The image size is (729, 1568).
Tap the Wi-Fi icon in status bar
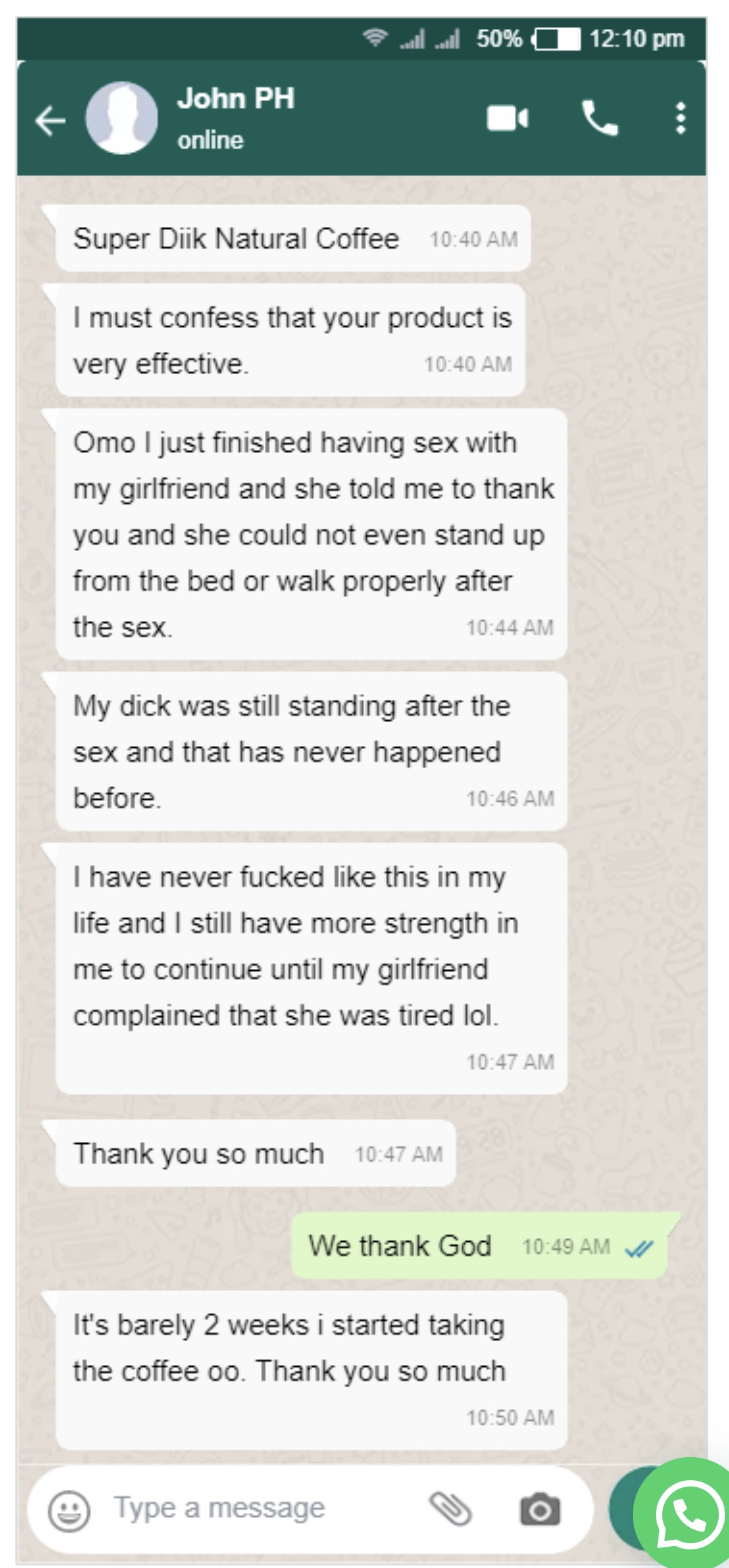coord(374,38)
